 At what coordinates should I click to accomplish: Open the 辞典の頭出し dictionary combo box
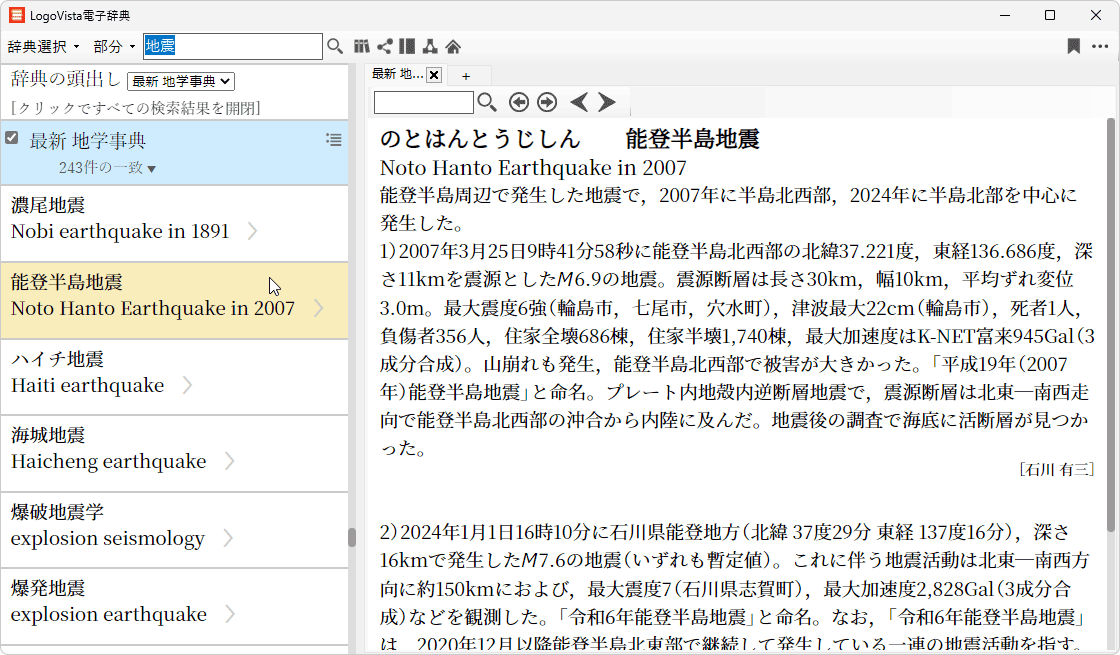pos(181,81)
